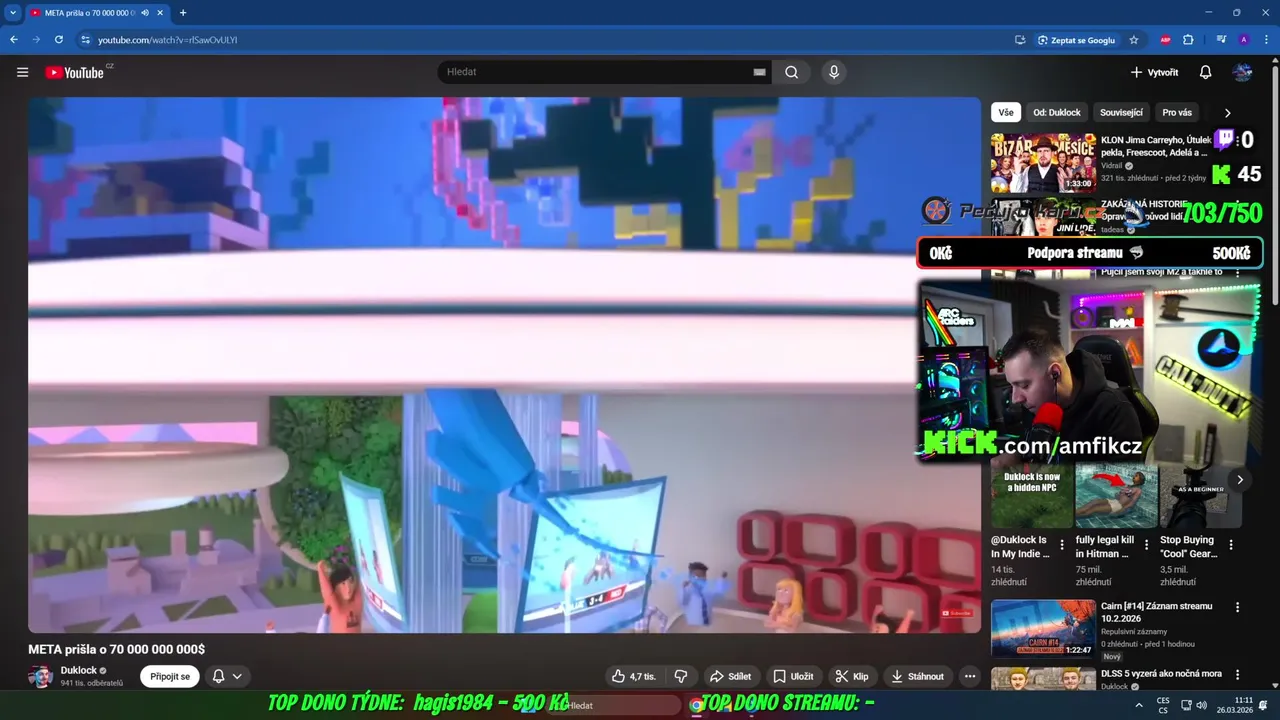This screenshot has height=720, width=1280.
Task: Open the on-screen keyboard icon in search box
Action: click(x=759, y=72)
